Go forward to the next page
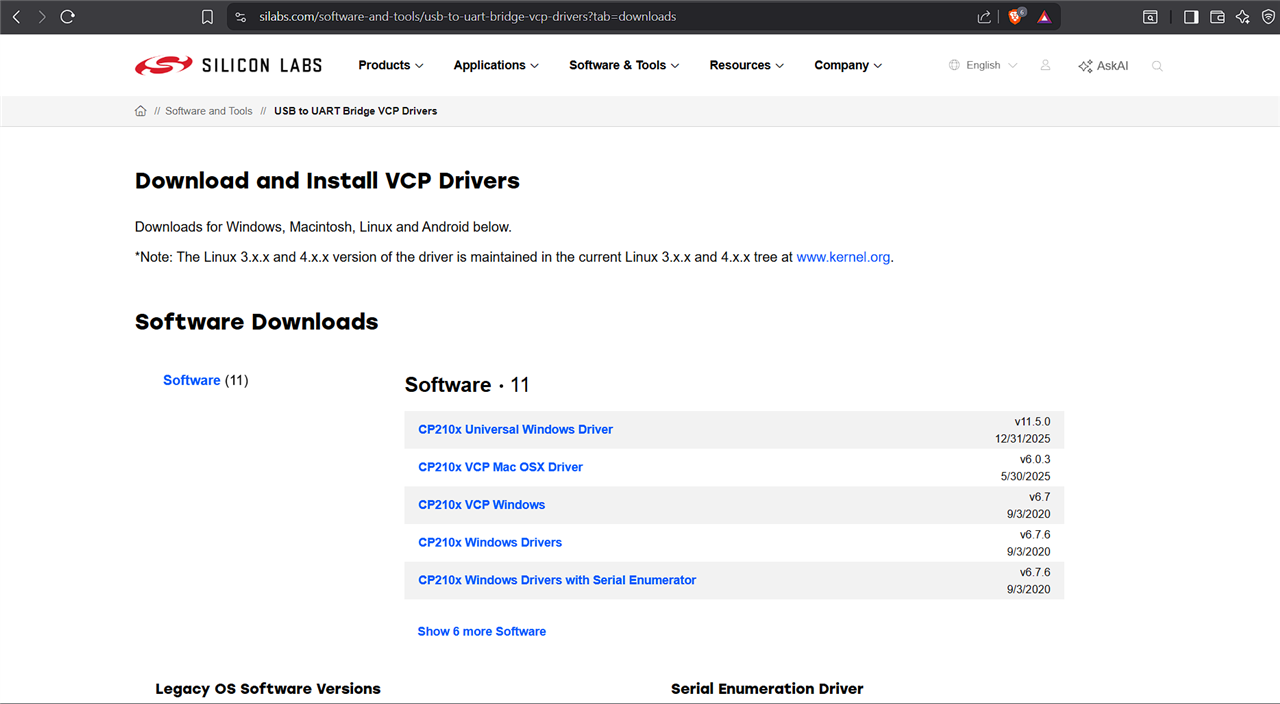 coord(41,17)
